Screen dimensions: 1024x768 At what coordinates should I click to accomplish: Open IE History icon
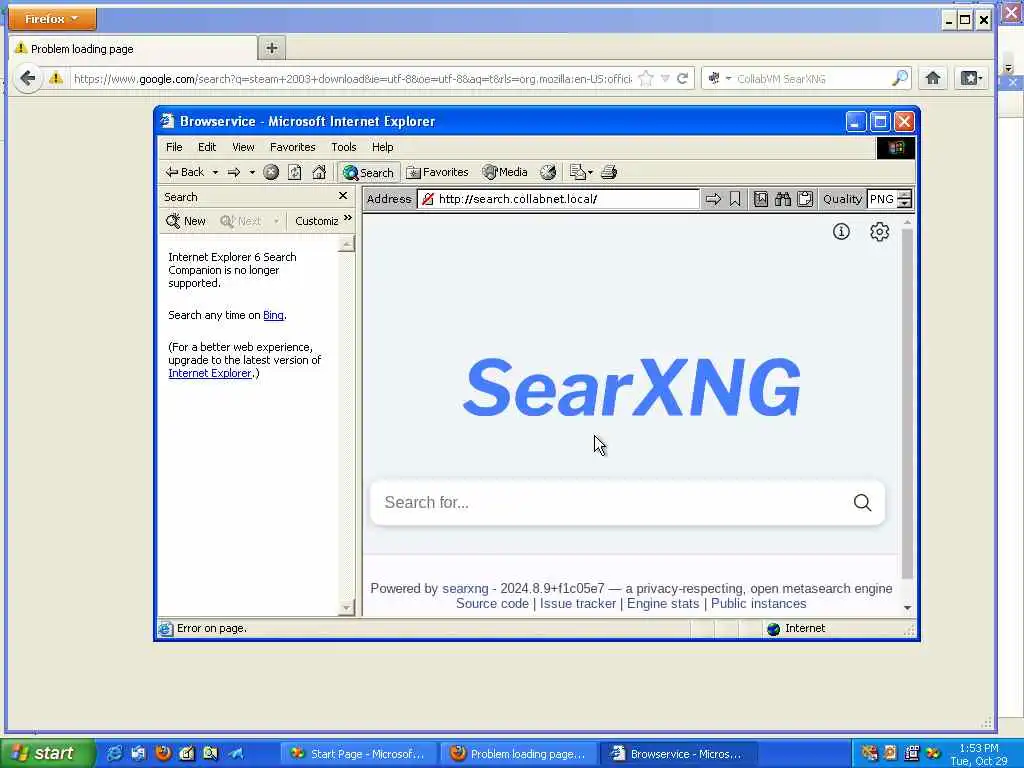548,172
